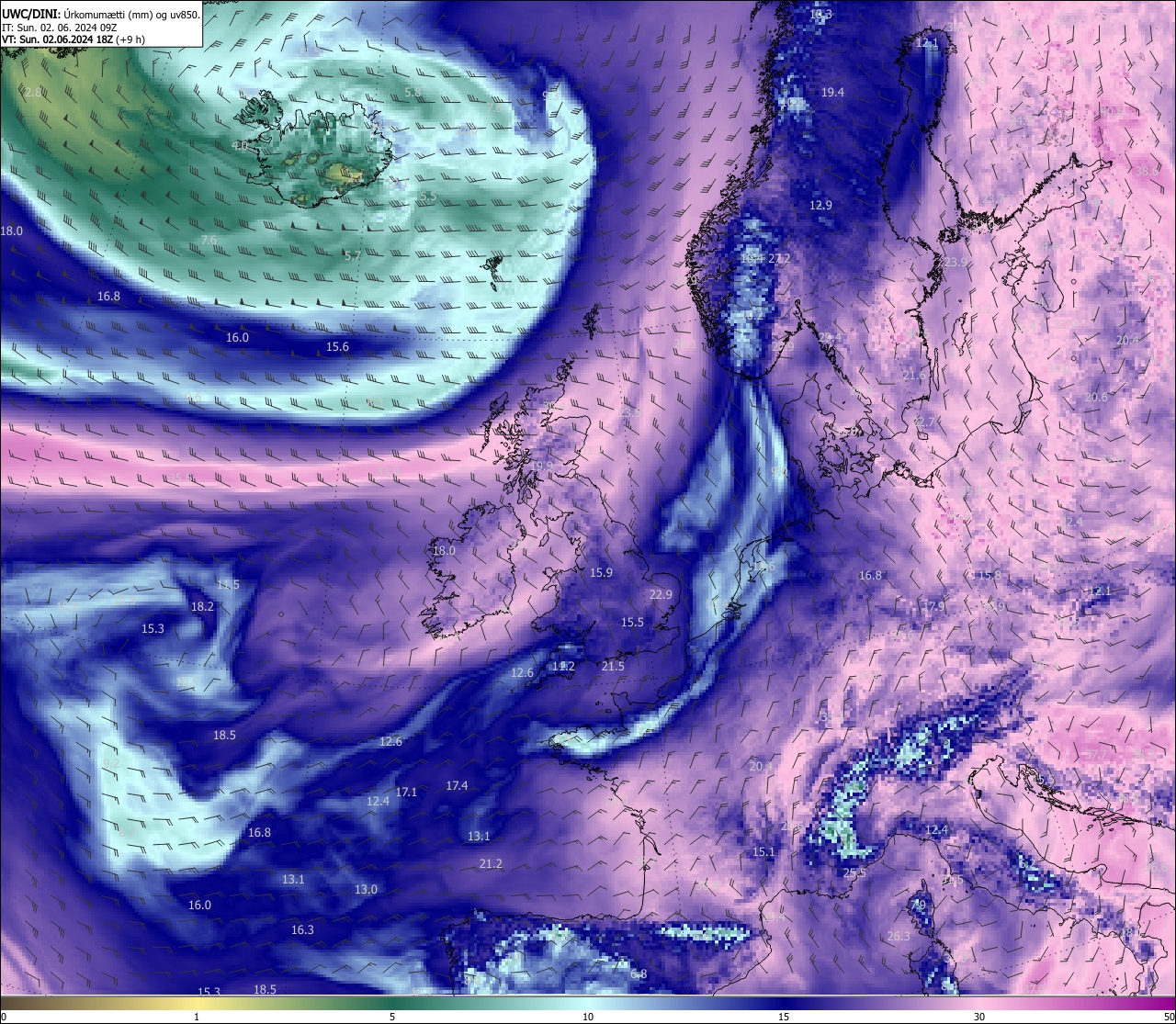
Task: Click the 17.1 value label in Biscay
Action: click(406, 792)
